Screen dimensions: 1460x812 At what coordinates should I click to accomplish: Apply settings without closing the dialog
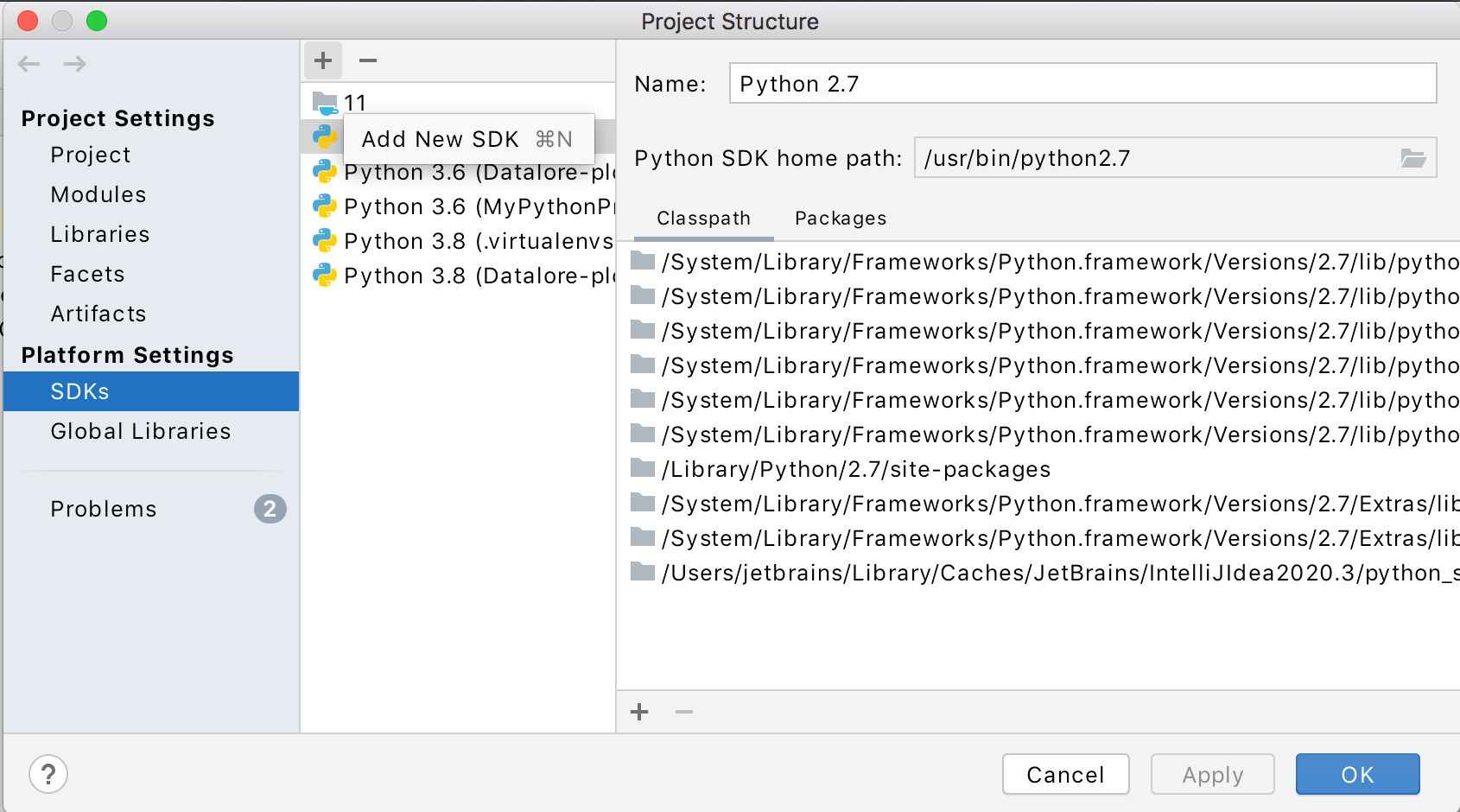1212,774
